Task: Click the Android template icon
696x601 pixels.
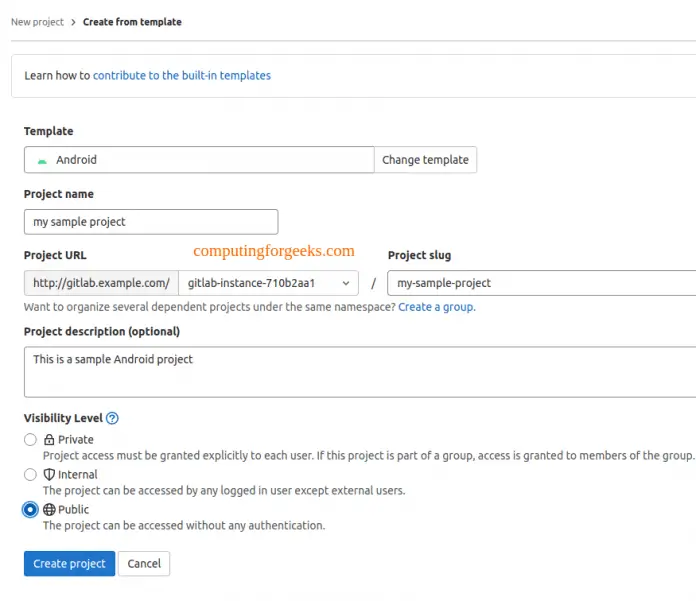Action: [x=42, y=160]
